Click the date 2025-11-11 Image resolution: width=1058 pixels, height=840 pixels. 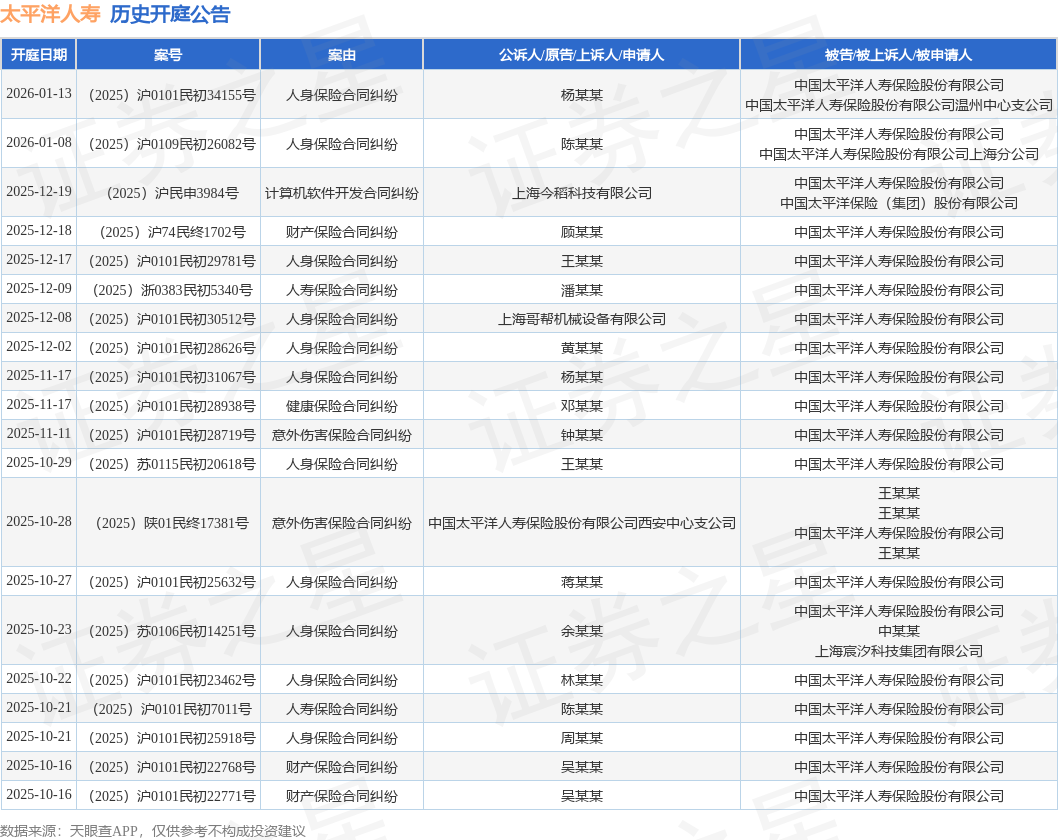(x=38, y=434)
